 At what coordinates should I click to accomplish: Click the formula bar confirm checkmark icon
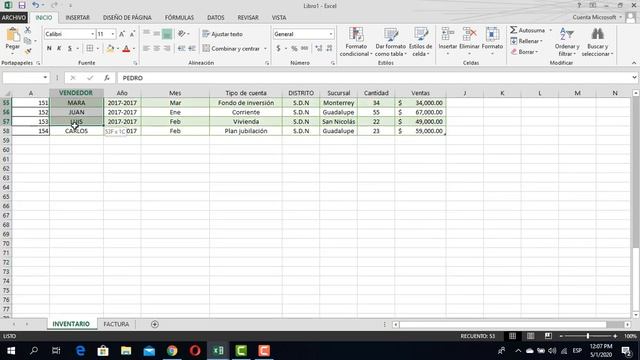90,78
